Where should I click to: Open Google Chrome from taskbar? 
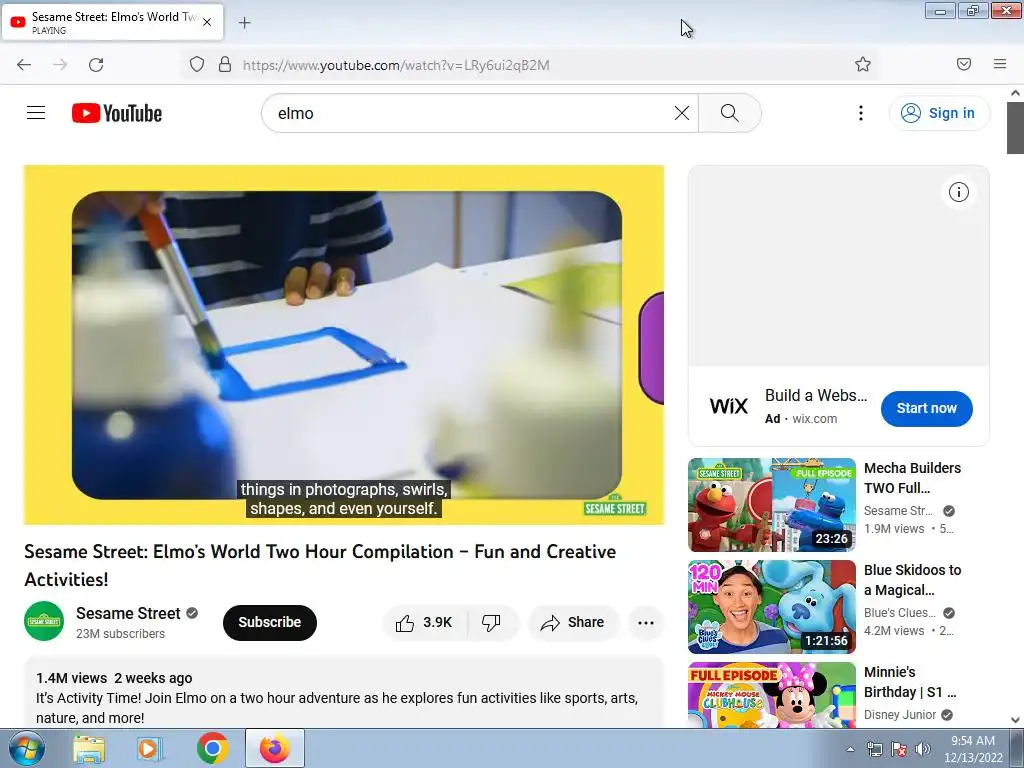pyautogui.click(x=213, y=749)
